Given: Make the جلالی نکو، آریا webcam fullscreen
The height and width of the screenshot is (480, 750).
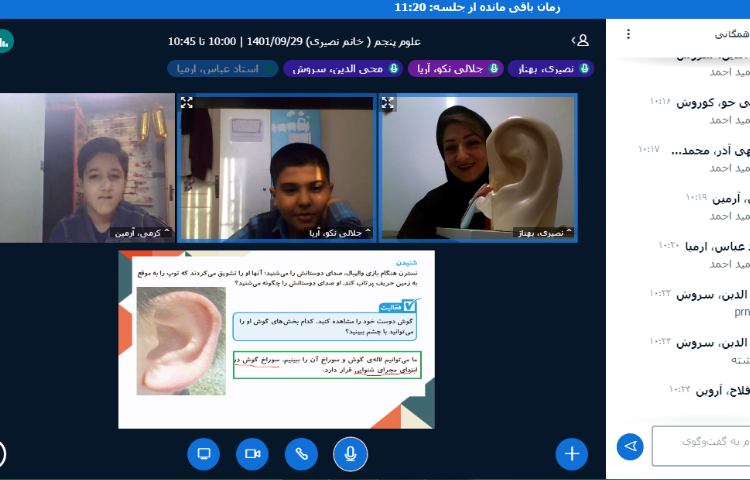Looking at the screenshot, I should click(187, 102).
